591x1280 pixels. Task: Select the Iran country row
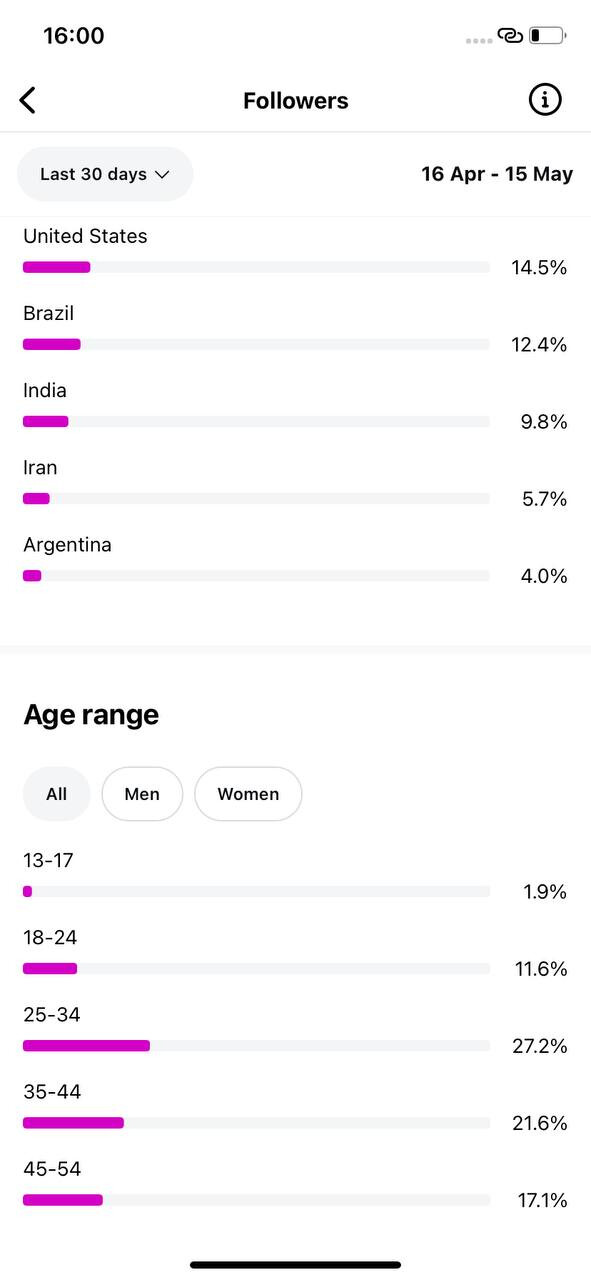pyautogui.click(x=295, y=483)
